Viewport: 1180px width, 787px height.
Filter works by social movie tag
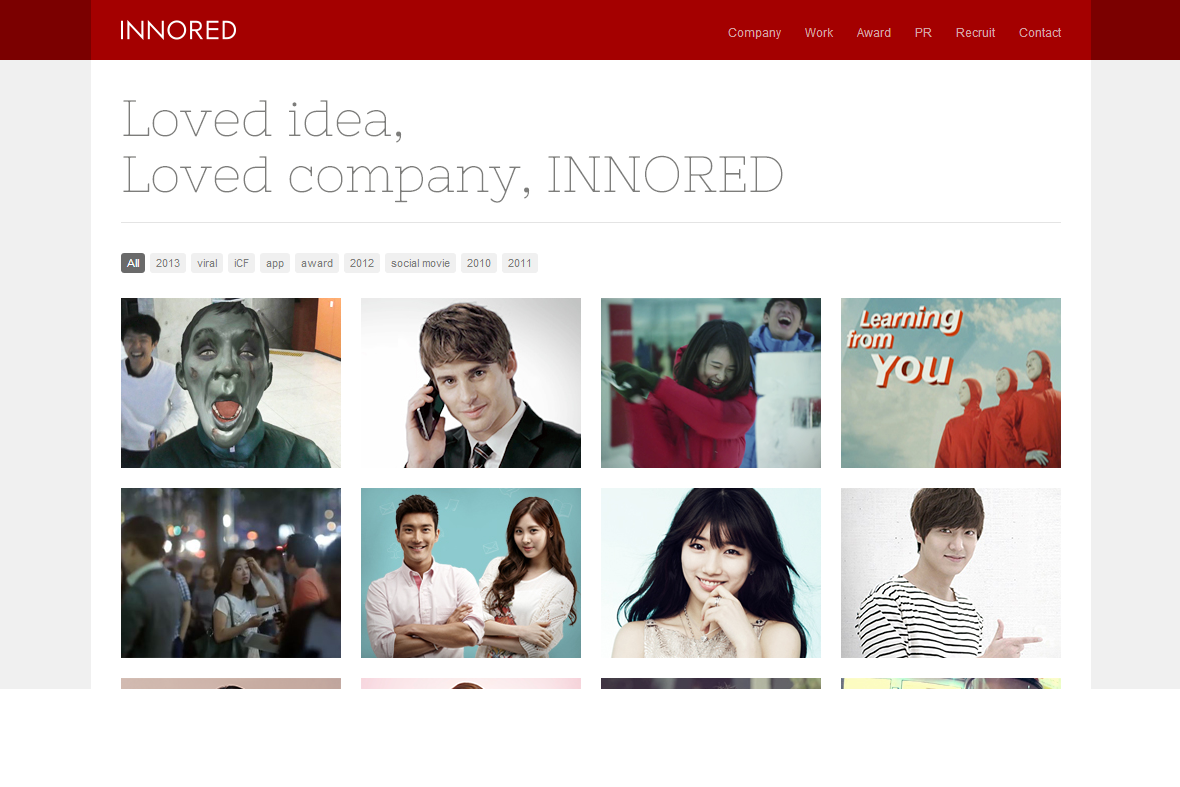tap(421, 263)
